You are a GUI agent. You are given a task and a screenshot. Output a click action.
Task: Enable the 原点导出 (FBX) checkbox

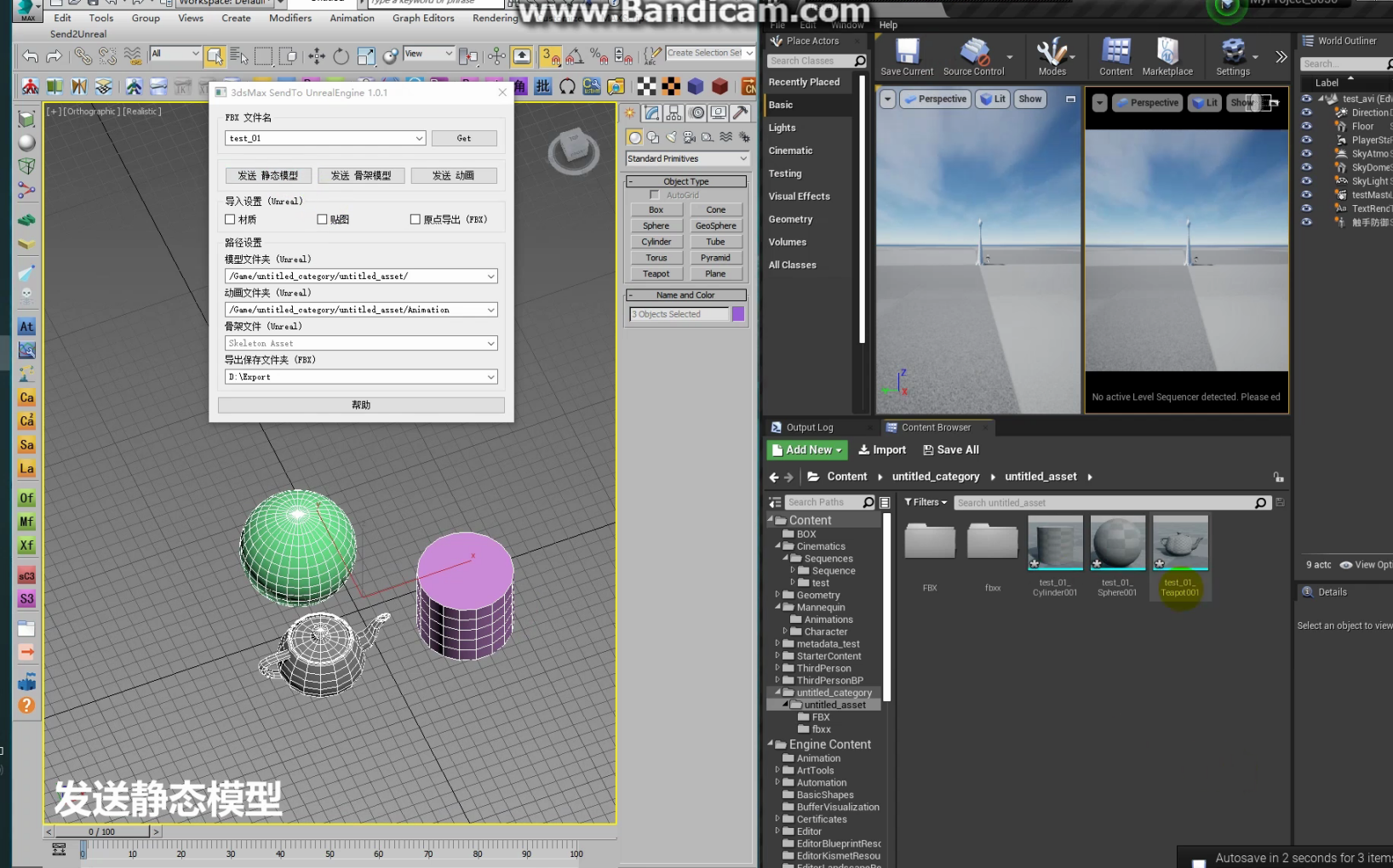[416, 220]
